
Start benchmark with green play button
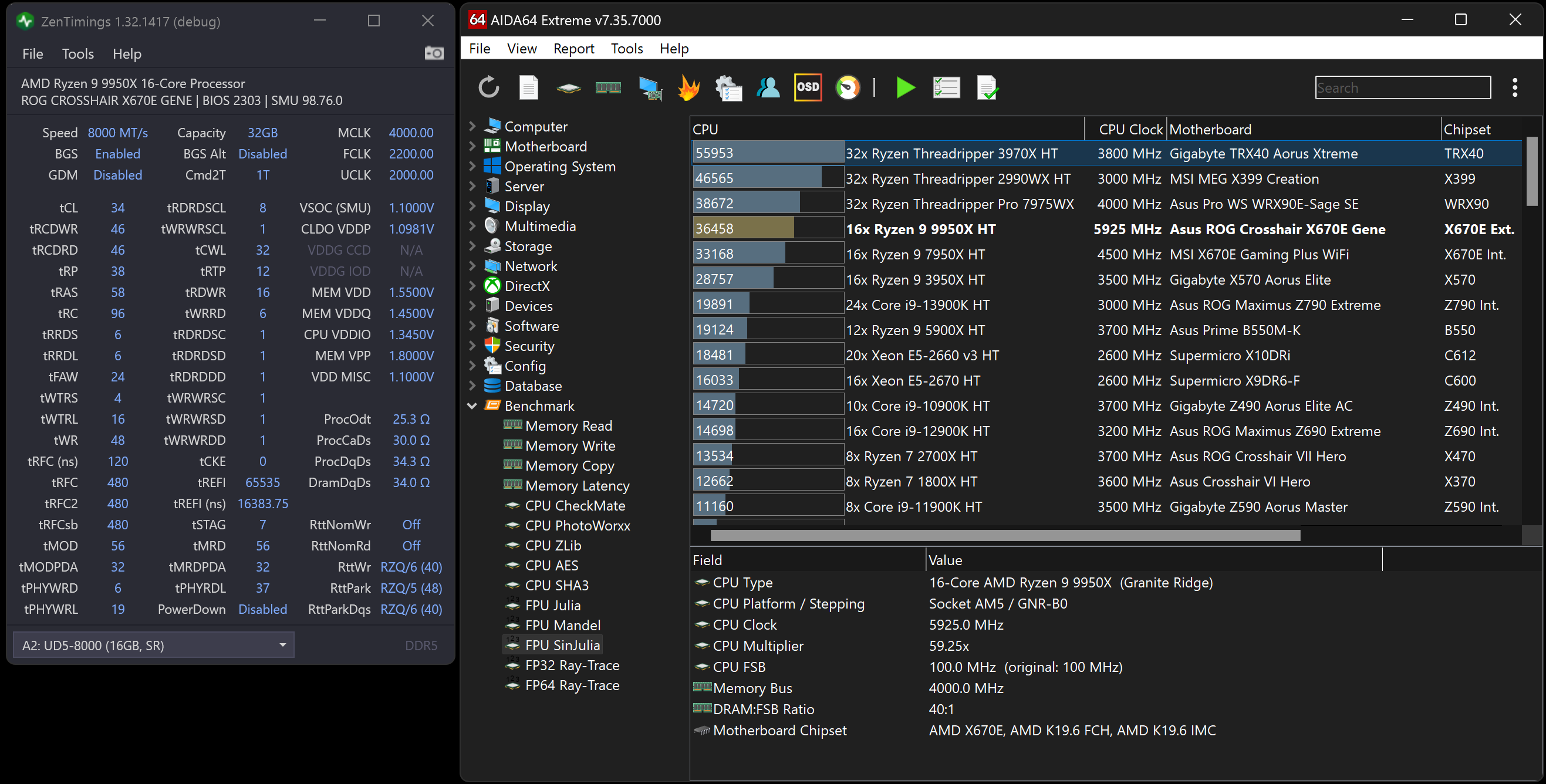point(905,87)
